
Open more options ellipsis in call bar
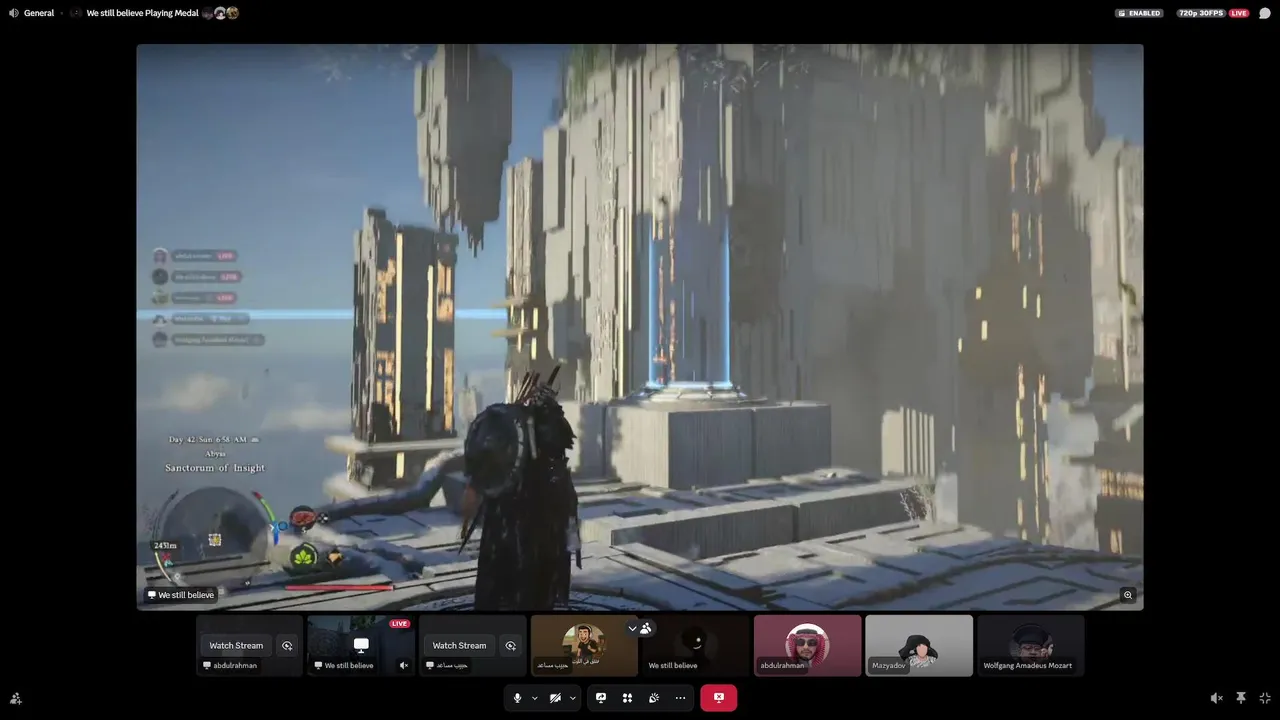coord(680,698)
